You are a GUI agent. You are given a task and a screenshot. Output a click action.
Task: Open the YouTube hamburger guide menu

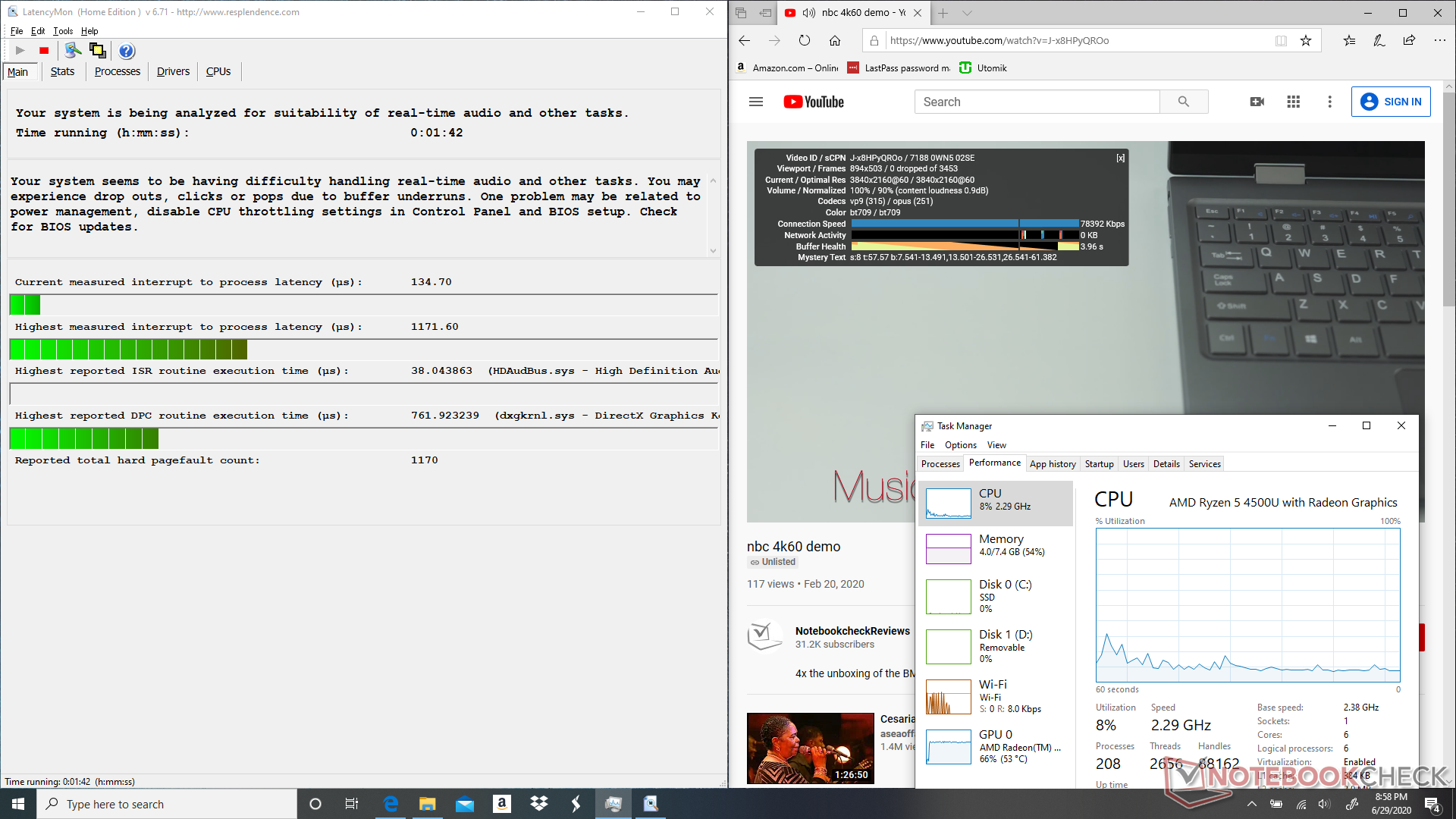point(756,102)
